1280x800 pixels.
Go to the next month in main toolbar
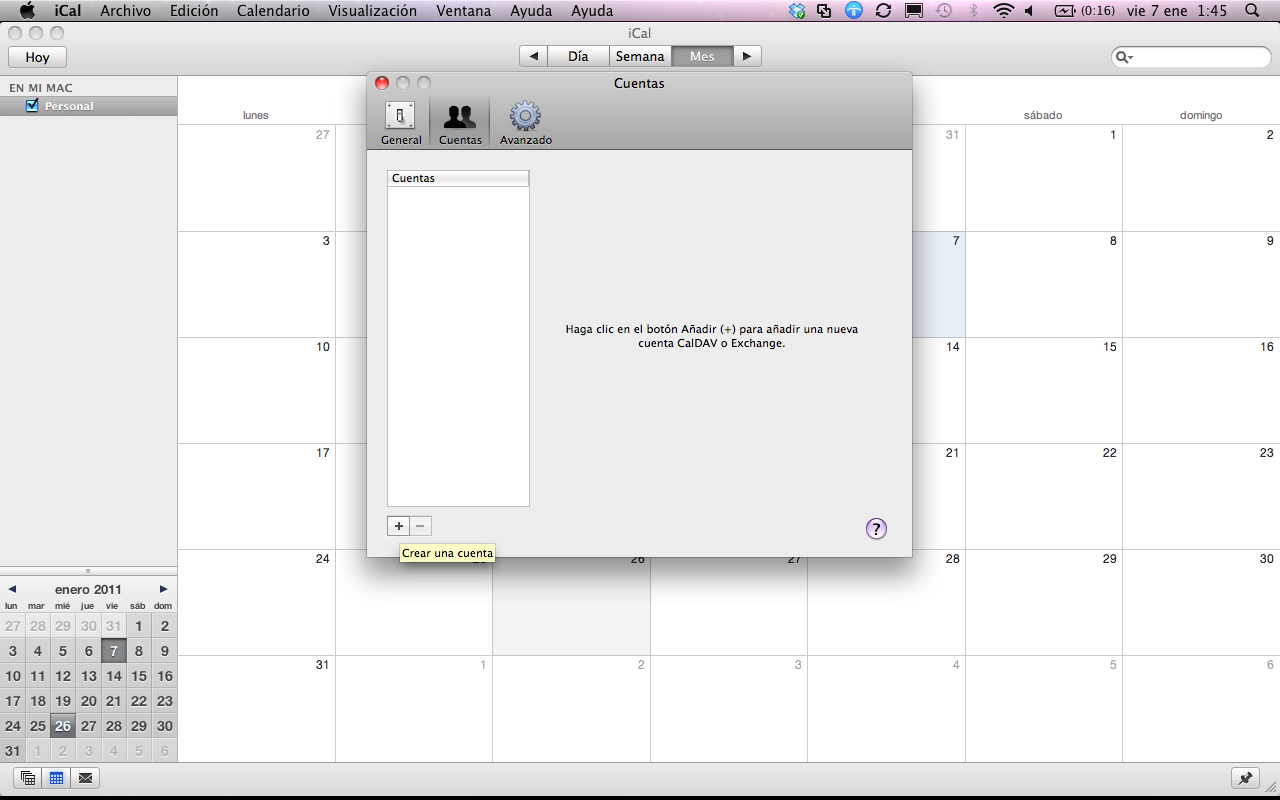[747, 56]
